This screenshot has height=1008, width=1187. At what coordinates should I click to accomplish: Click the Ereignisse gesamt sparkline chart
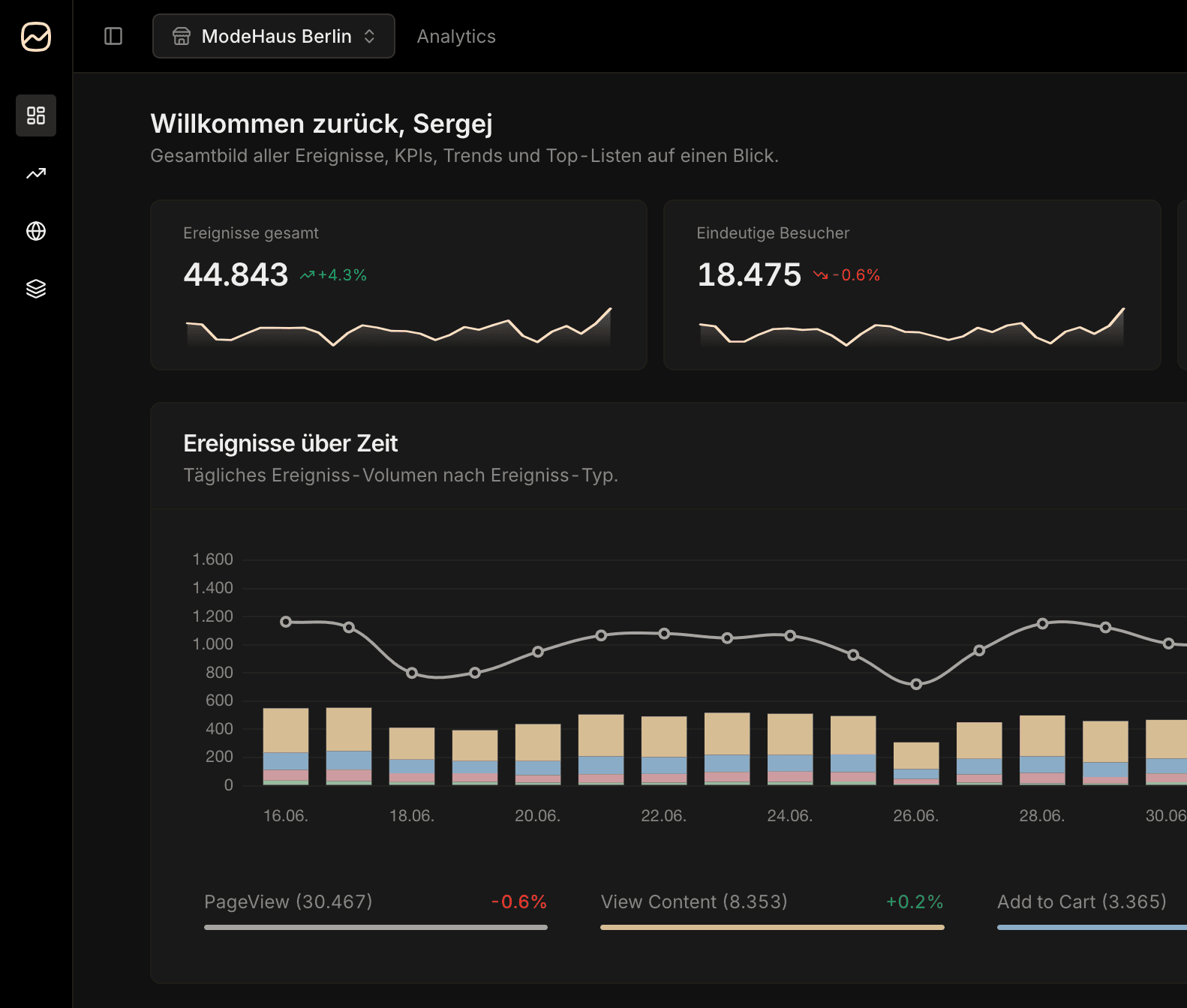pyautogui.click(x=398, y=326)
